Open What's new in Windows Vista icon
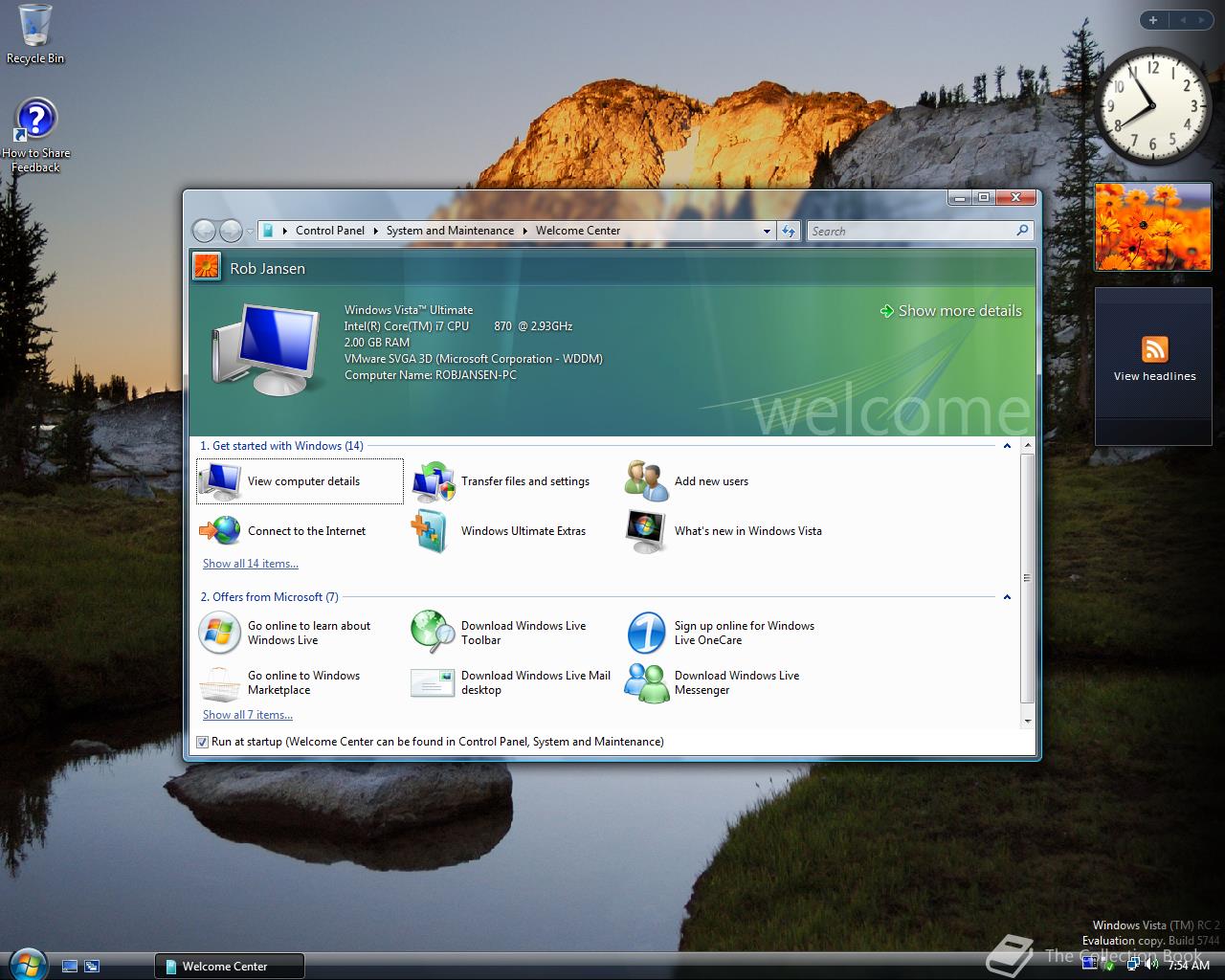This screenshot has height=980, width=1225. pyautogui.click(x=646, y=531)
